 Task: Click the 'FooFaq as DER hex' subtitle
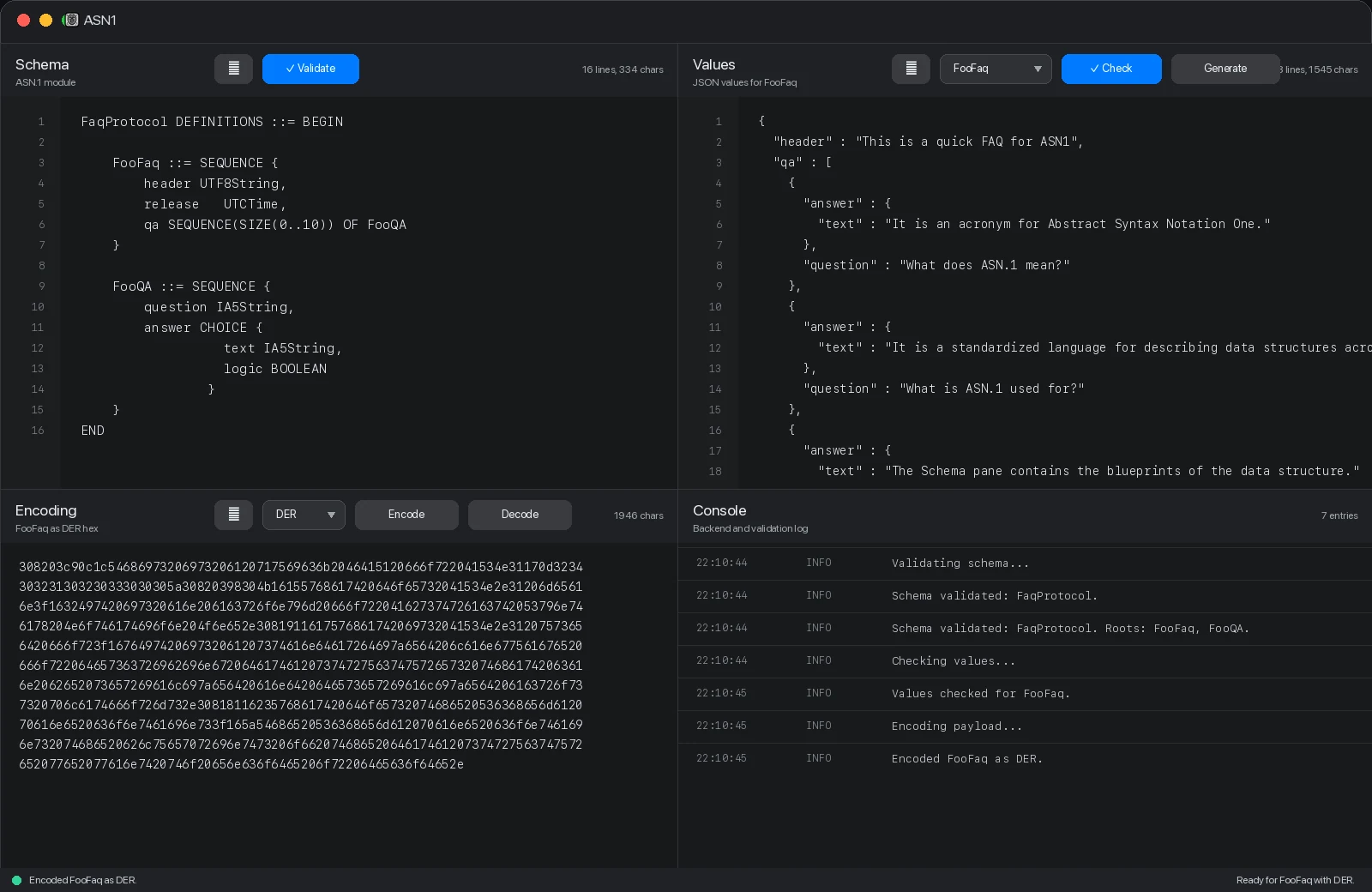57,528
